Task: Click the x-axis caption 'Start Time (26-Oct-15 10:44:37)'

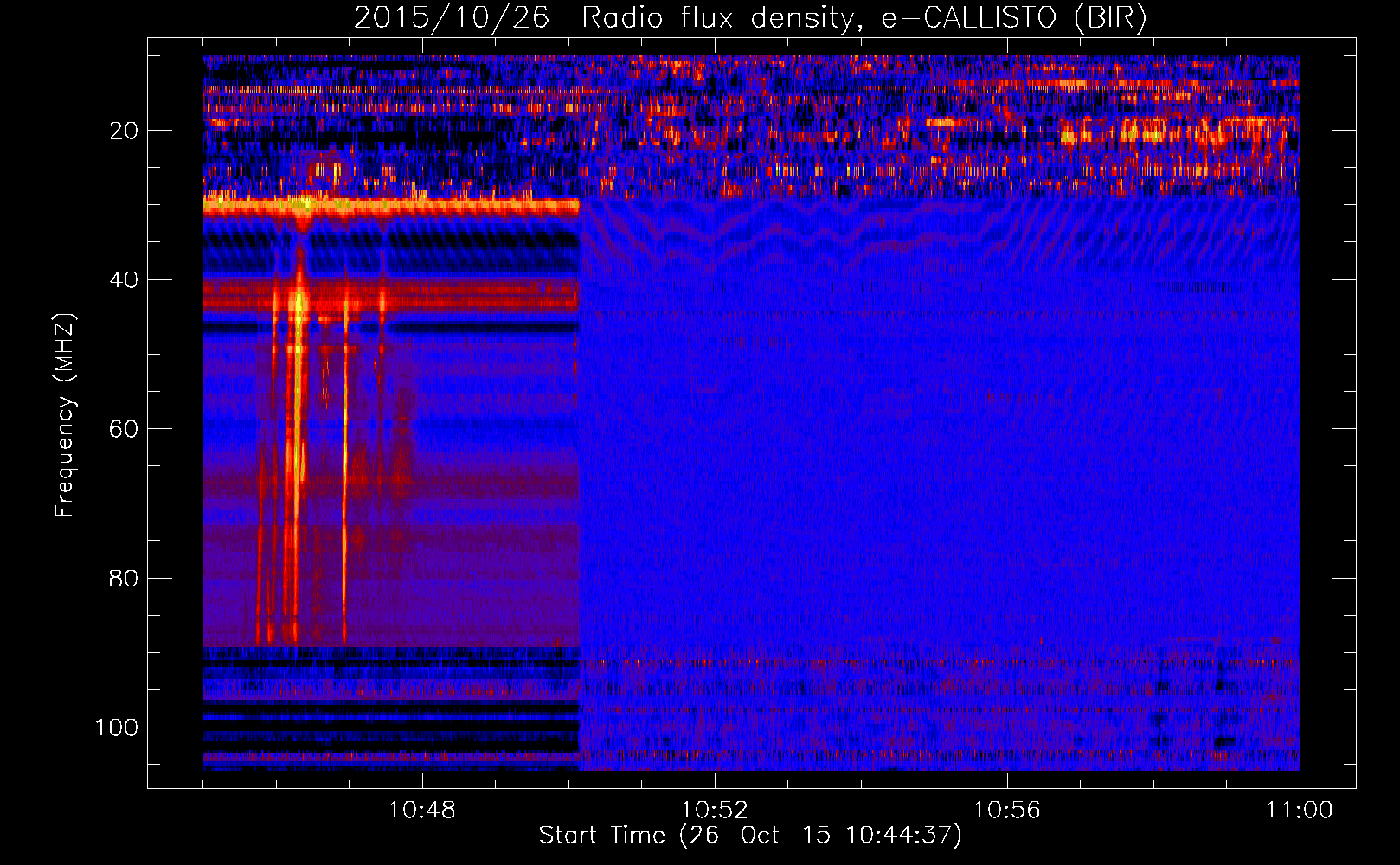Action: (750, 836)
